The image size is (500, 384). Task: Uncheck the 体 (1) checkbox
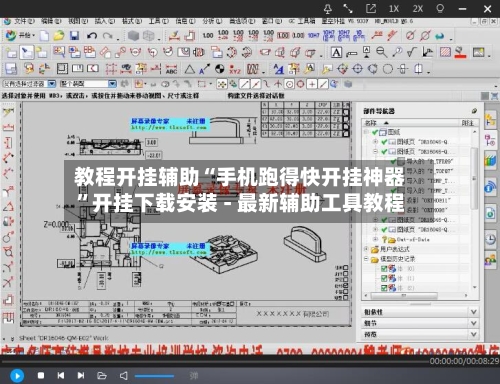384,278
